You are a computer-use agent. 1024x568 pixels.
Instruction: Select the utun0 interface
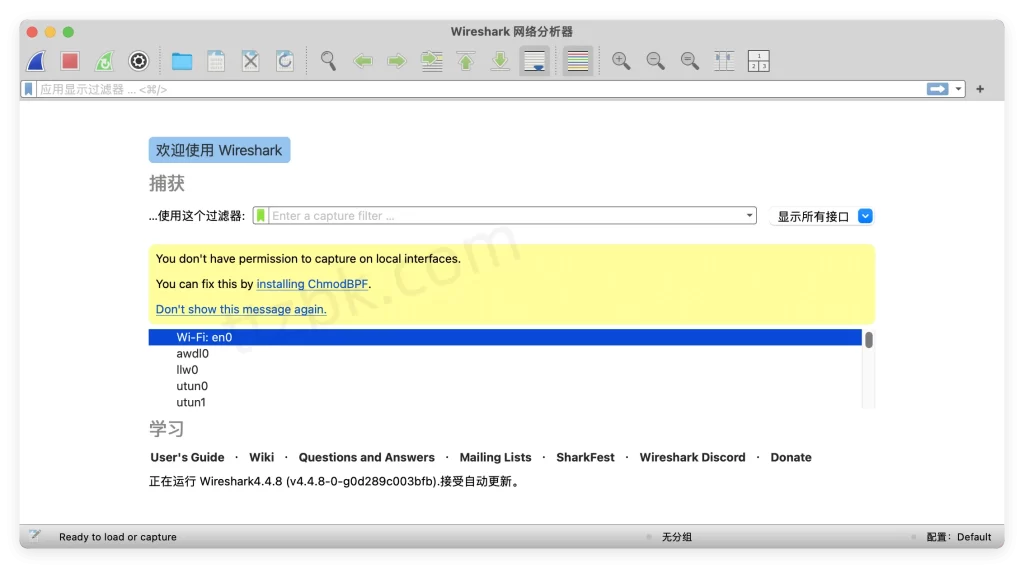tap(505, 387)
